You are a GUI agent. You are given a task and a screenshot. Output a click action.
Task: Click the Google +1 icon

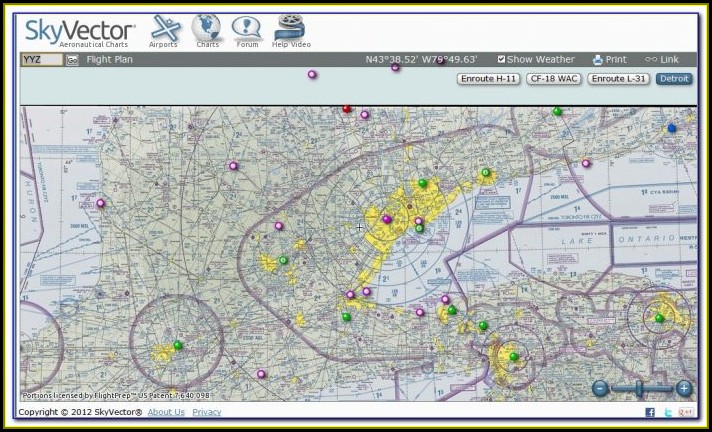tap(685, 412)
